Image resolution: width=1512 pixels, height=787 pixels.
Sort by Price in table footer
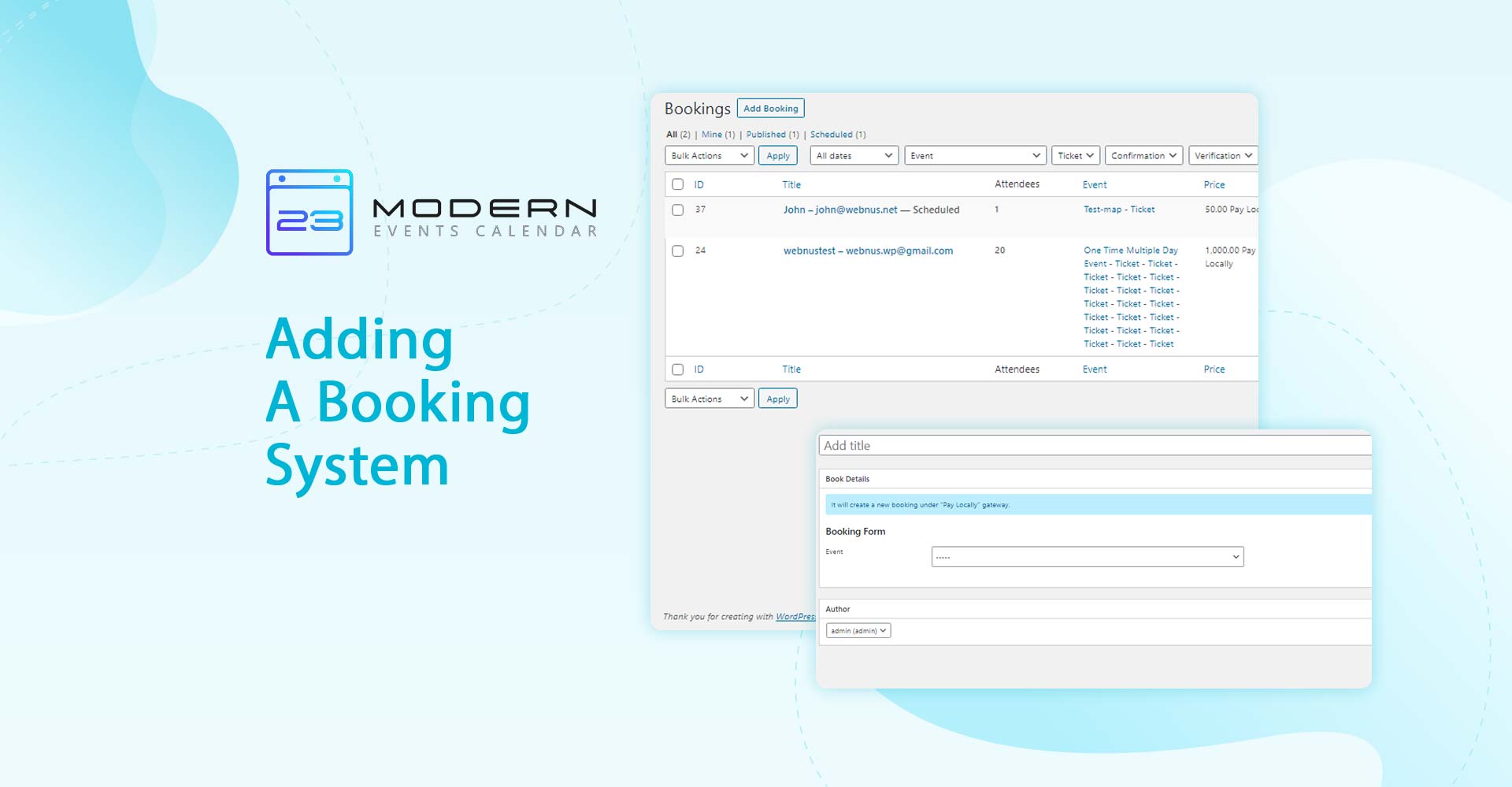1214,369
